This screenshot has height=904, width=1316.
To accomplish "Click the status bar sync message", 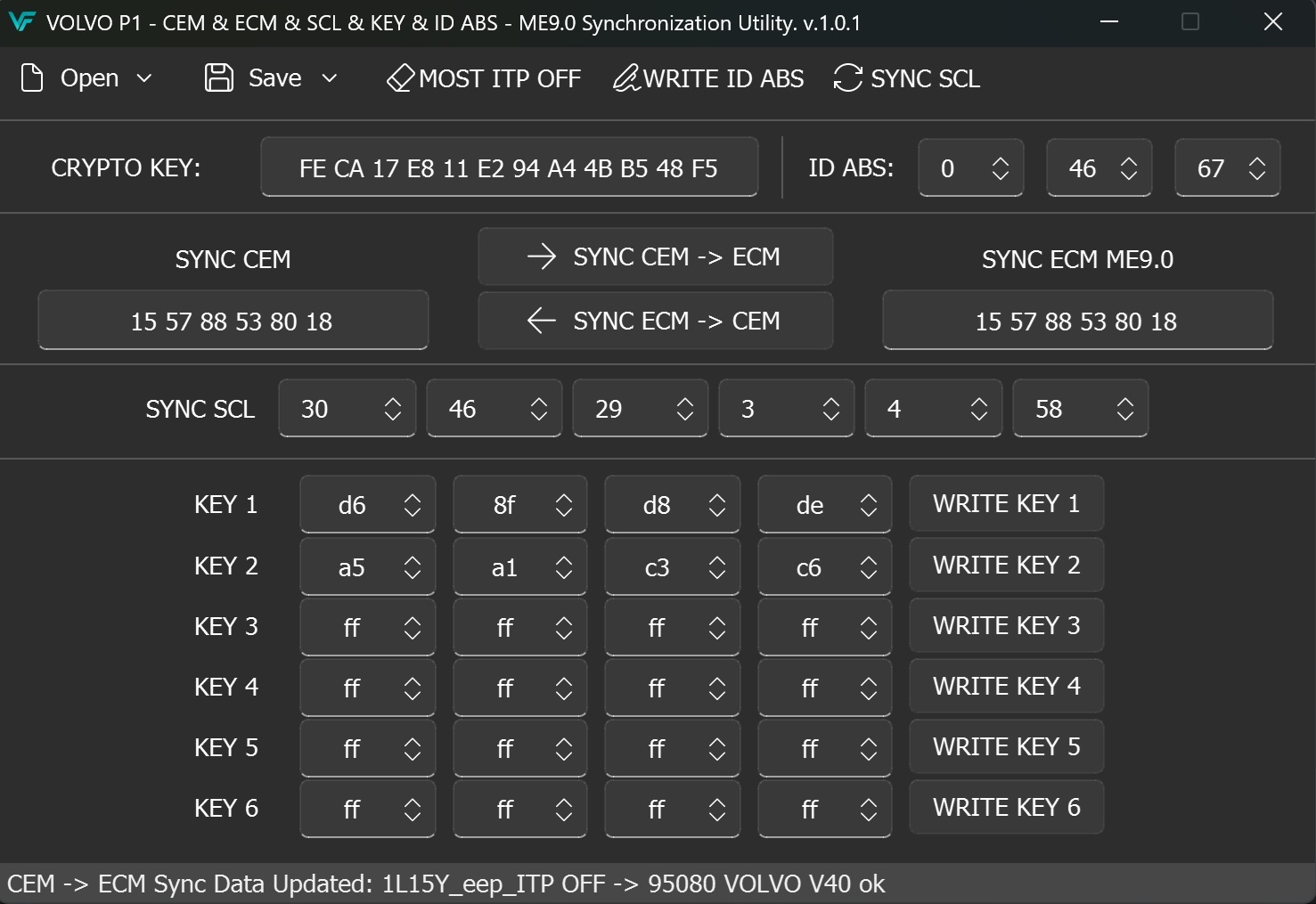I will pyautogui.click(x=445, y=884).
